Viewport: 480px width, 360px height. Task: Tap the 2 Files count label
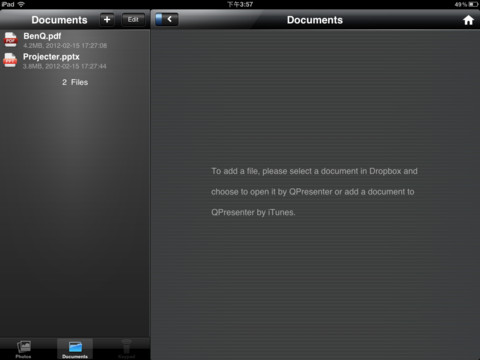[x=75, y=82]
